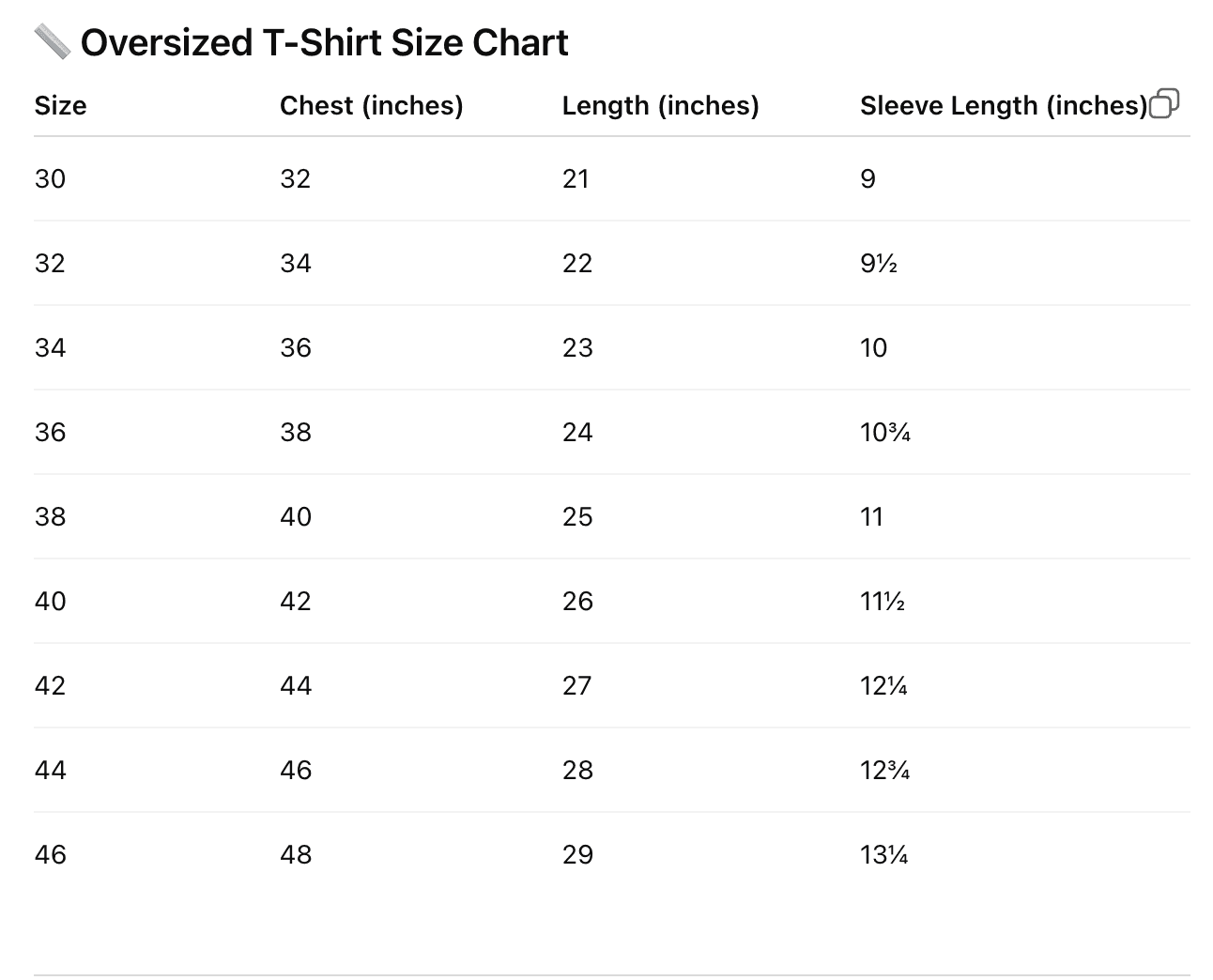
Task: Click the ruler emoji in title
Action: coord(53,43)
